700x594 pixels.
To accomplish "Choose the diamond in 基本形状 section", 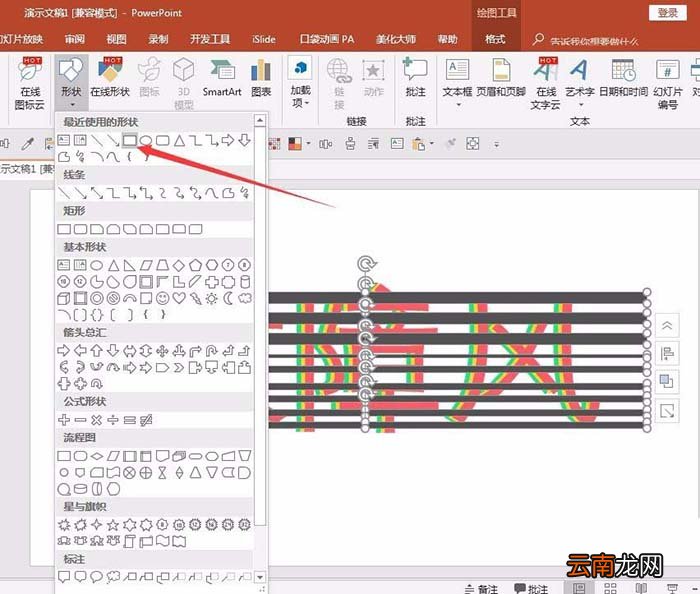I will click(179, 266).
